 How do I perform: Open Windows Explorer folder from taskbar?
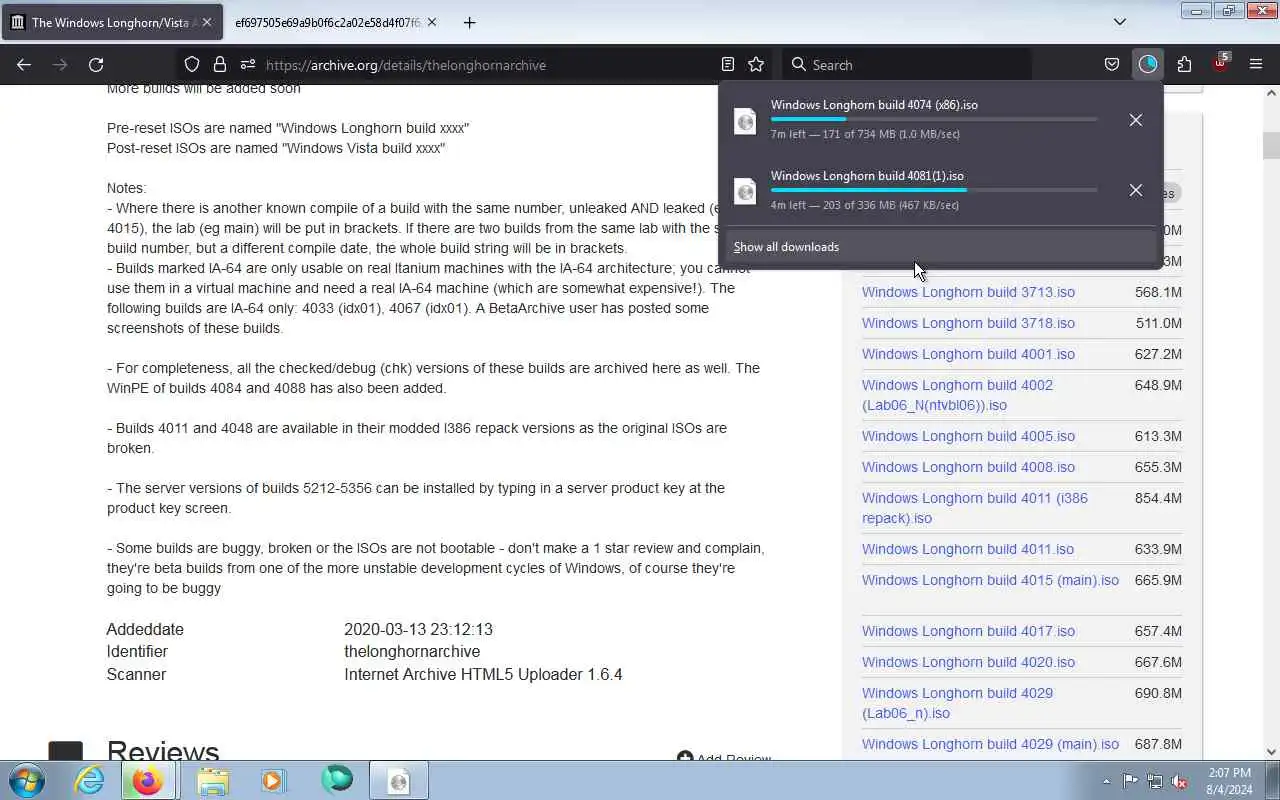pyautogui.click(x=212, y=780)
